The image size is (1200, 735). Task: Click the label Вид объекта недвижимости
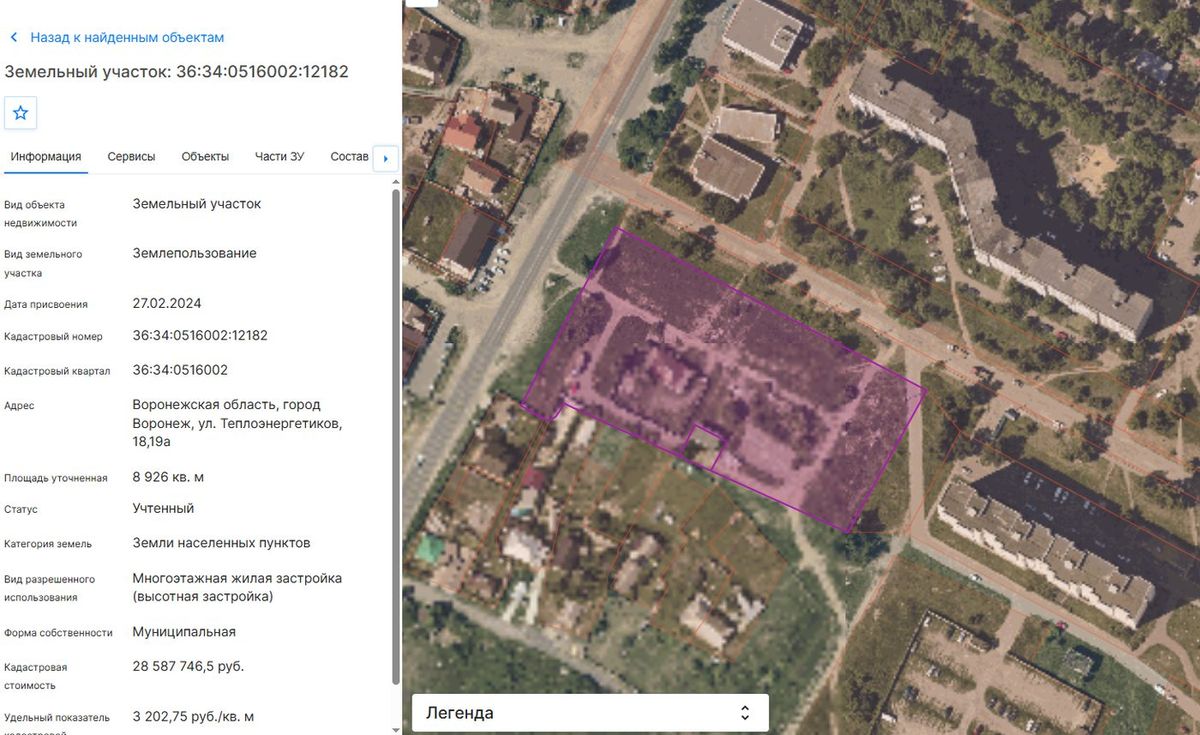coord(41,214)
